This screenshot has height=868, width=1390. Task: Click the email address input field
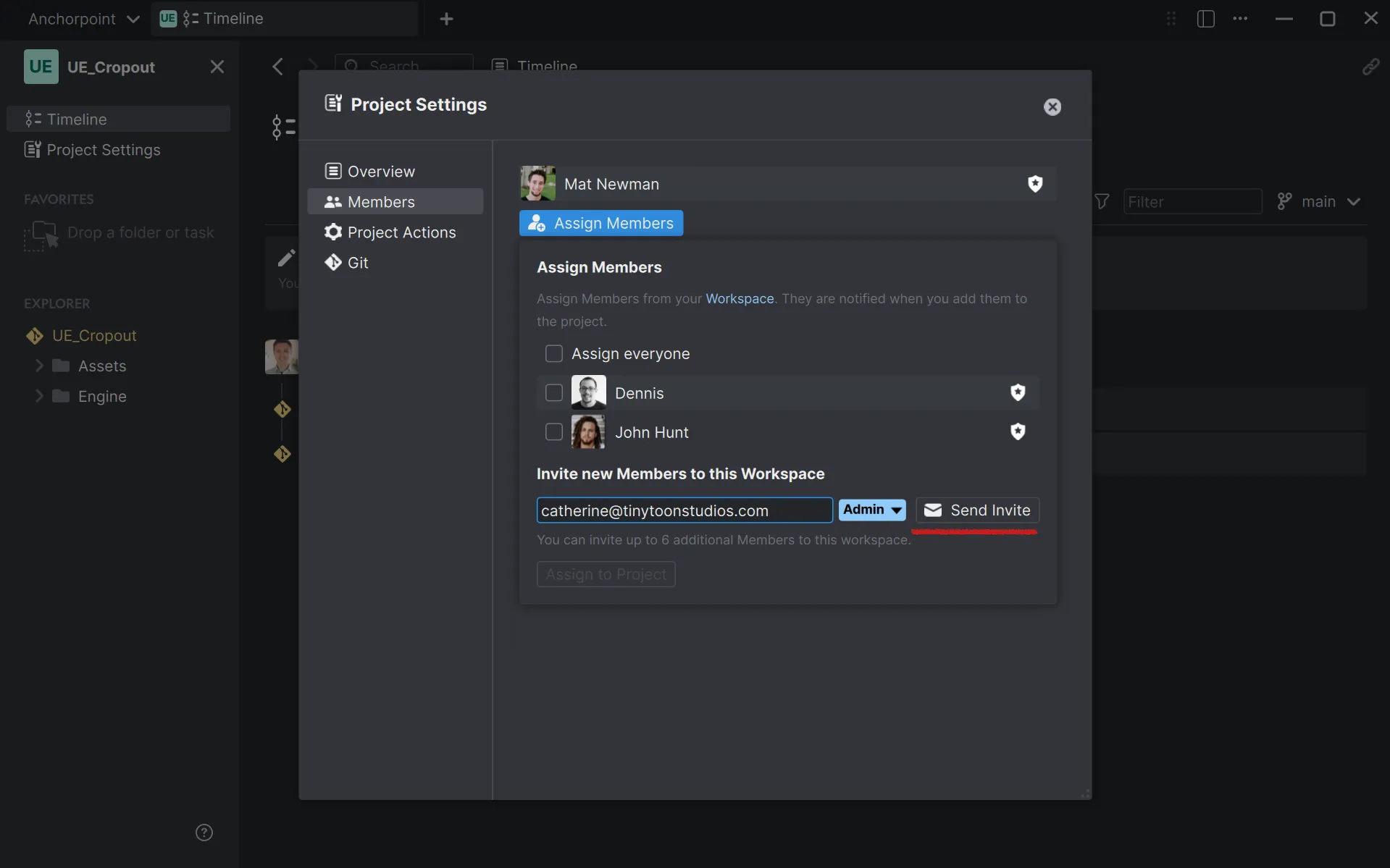(x=684, y=510)
